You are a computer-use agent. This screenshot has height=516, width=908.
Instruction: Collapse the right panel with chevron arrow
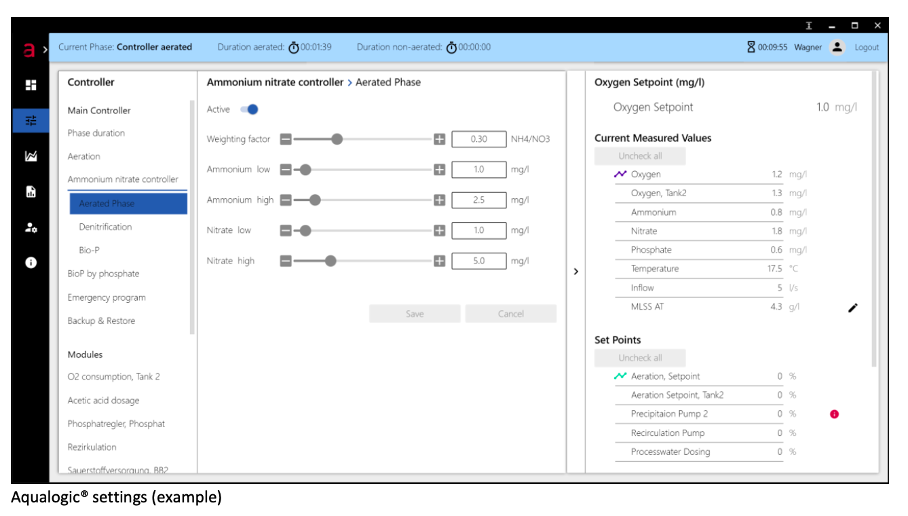576,271
